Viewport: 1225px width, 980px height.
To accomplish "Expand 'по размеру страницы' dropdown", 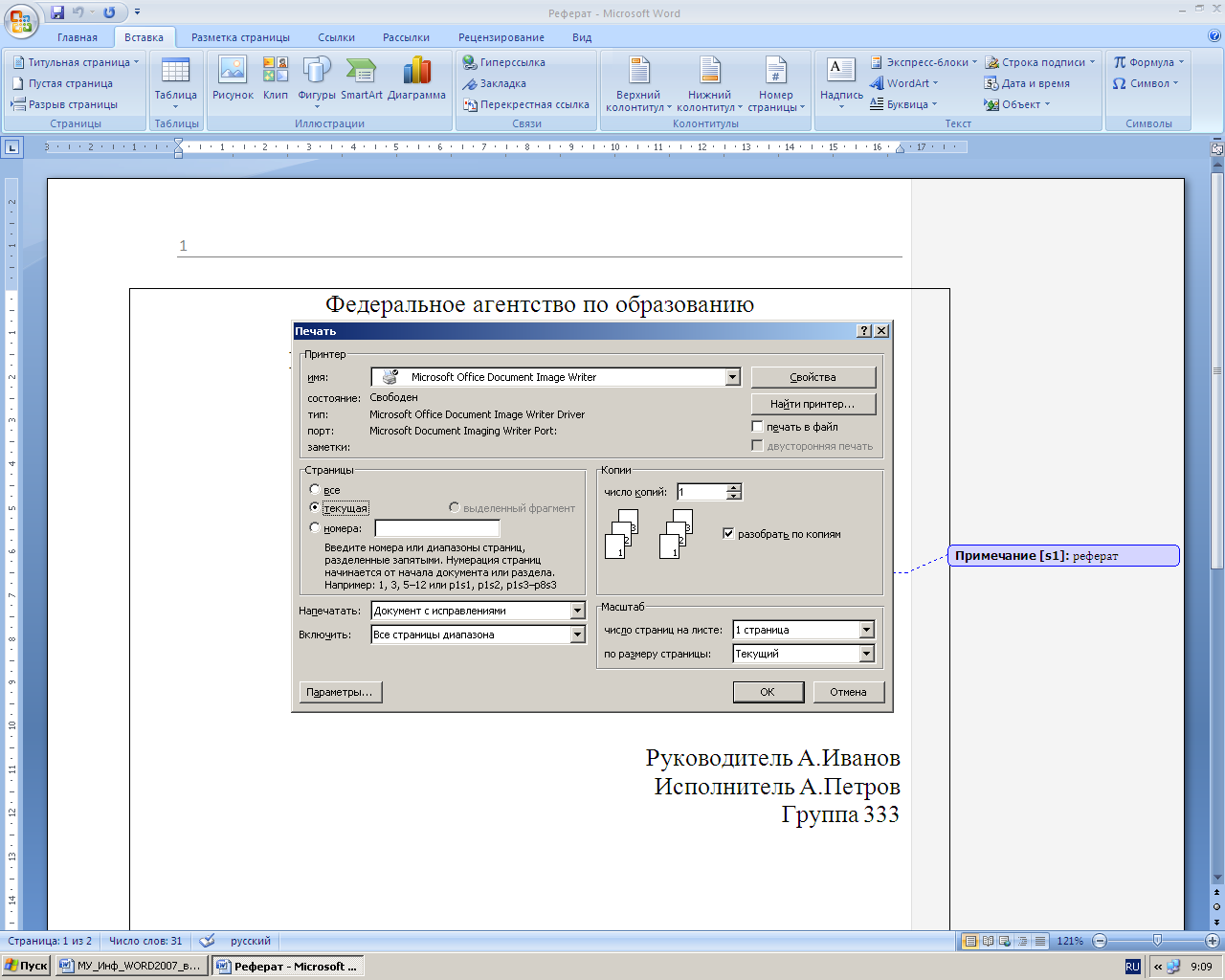I will pos(867,654).
